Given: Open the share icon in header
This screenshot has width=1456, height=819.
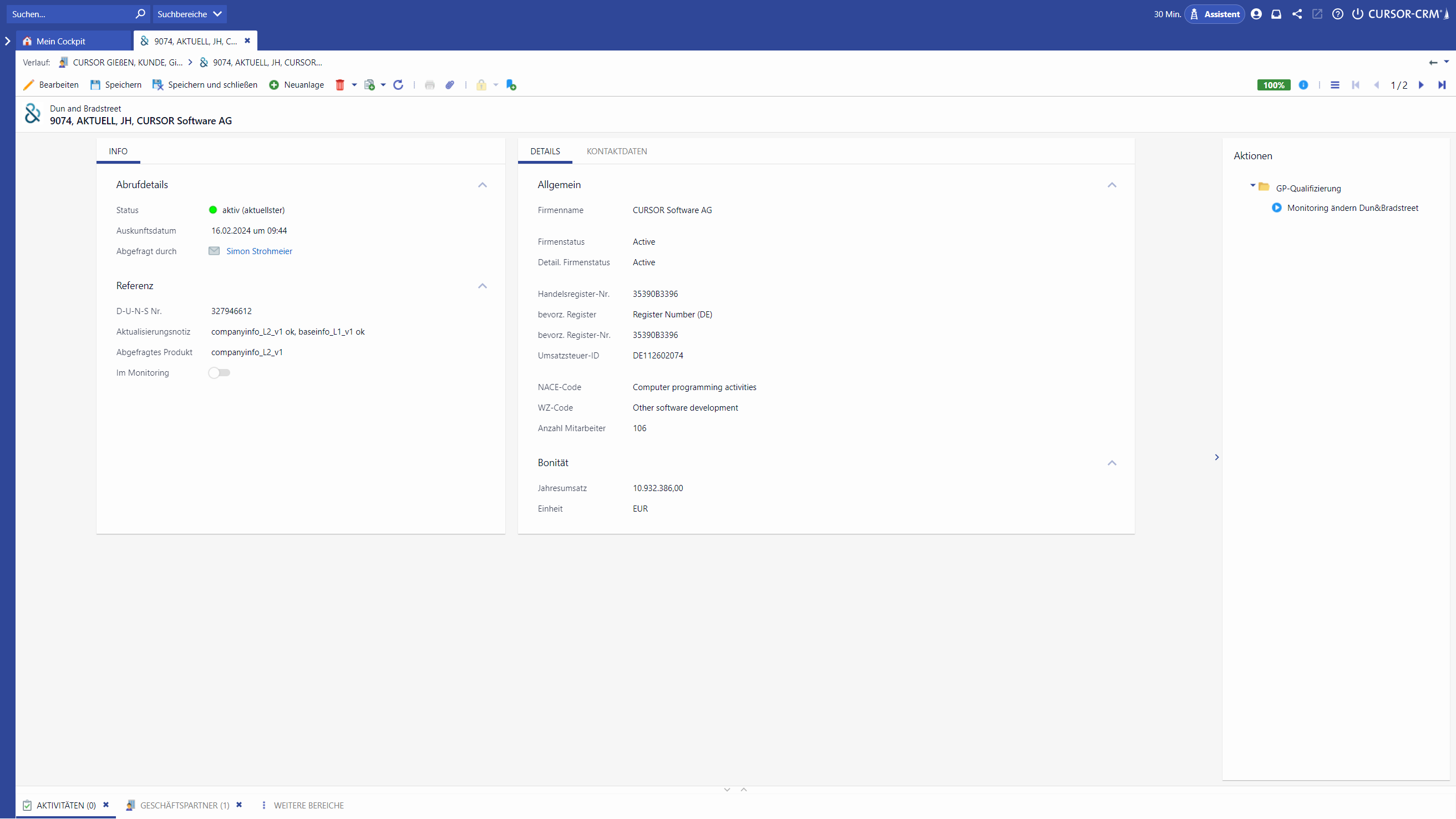Looking at the screenshot, I should 1297,14.
